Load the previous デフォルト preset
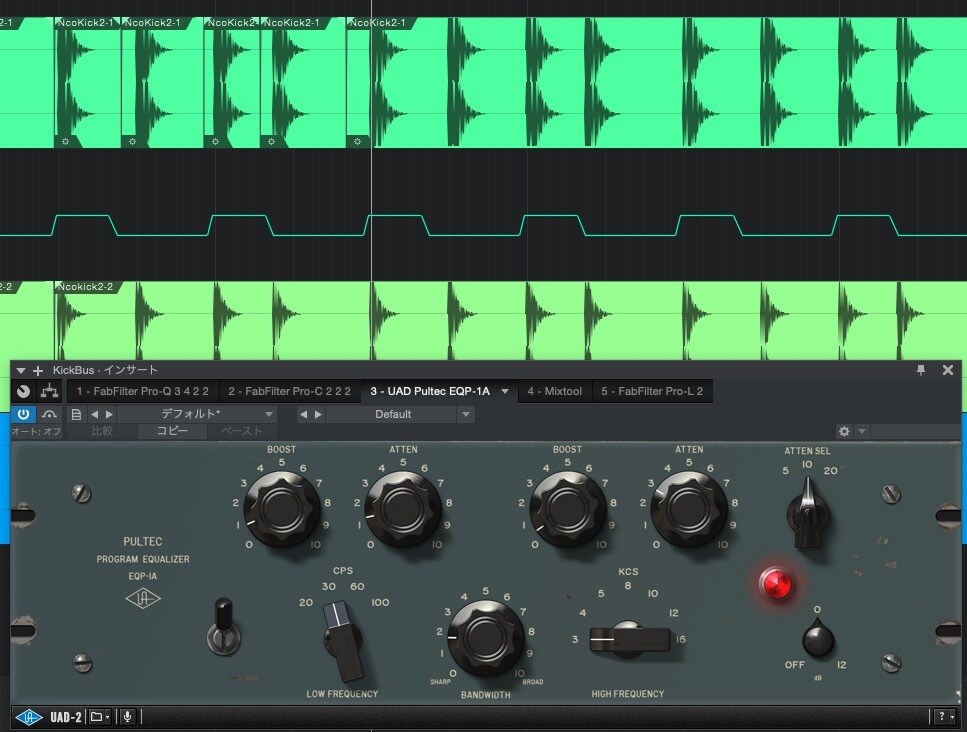 [x=94, y=414]
